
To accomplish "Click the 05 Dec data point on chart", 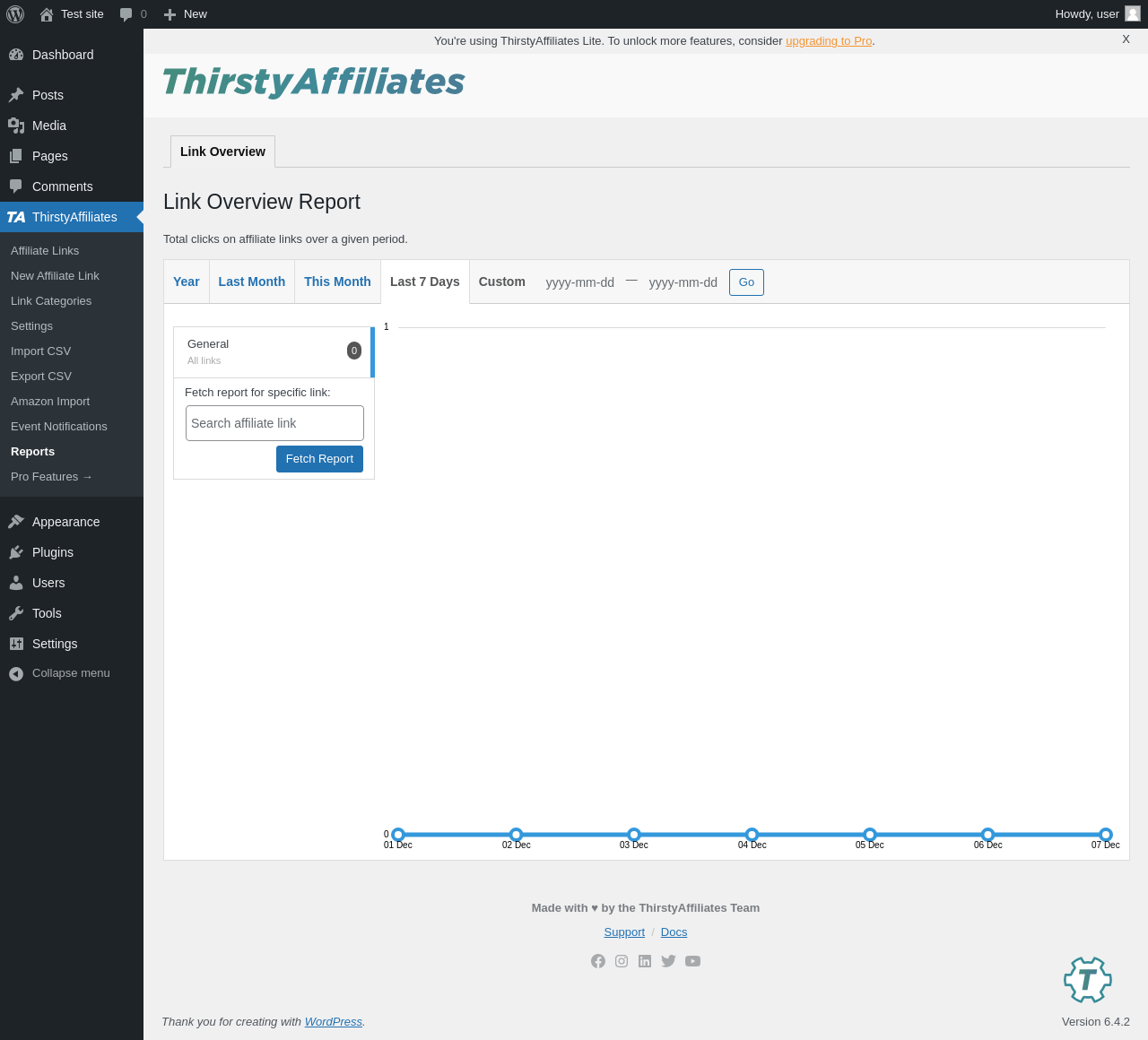I will click(x=870, y=835).
